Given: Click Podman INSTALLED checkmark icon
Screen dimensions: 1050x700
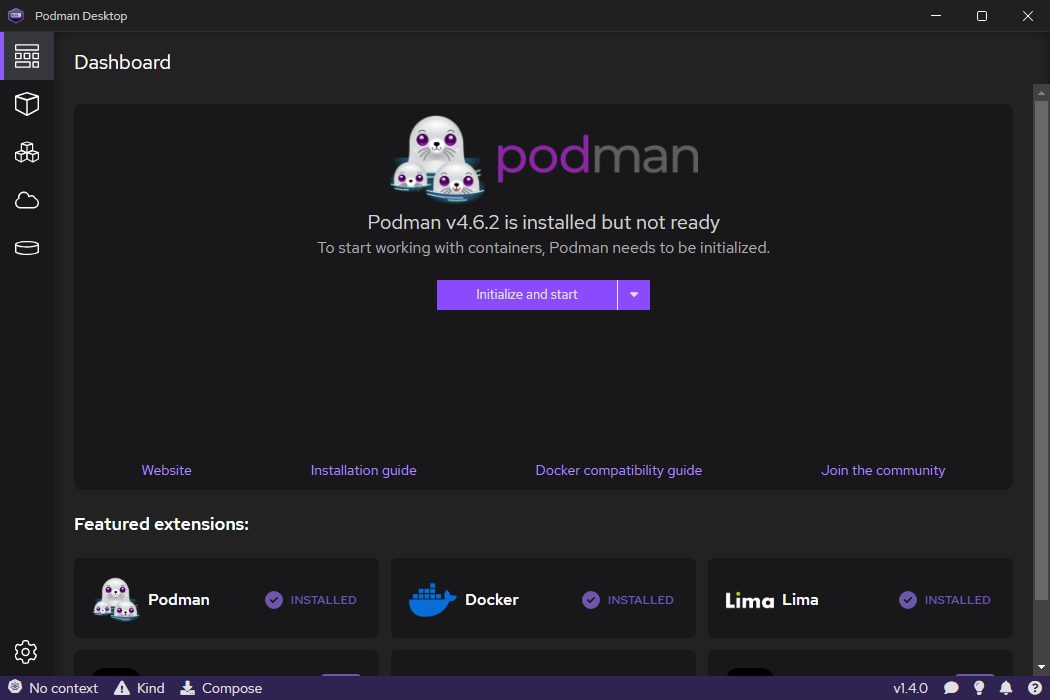Looking at the screenshot, I should [274, 600].
